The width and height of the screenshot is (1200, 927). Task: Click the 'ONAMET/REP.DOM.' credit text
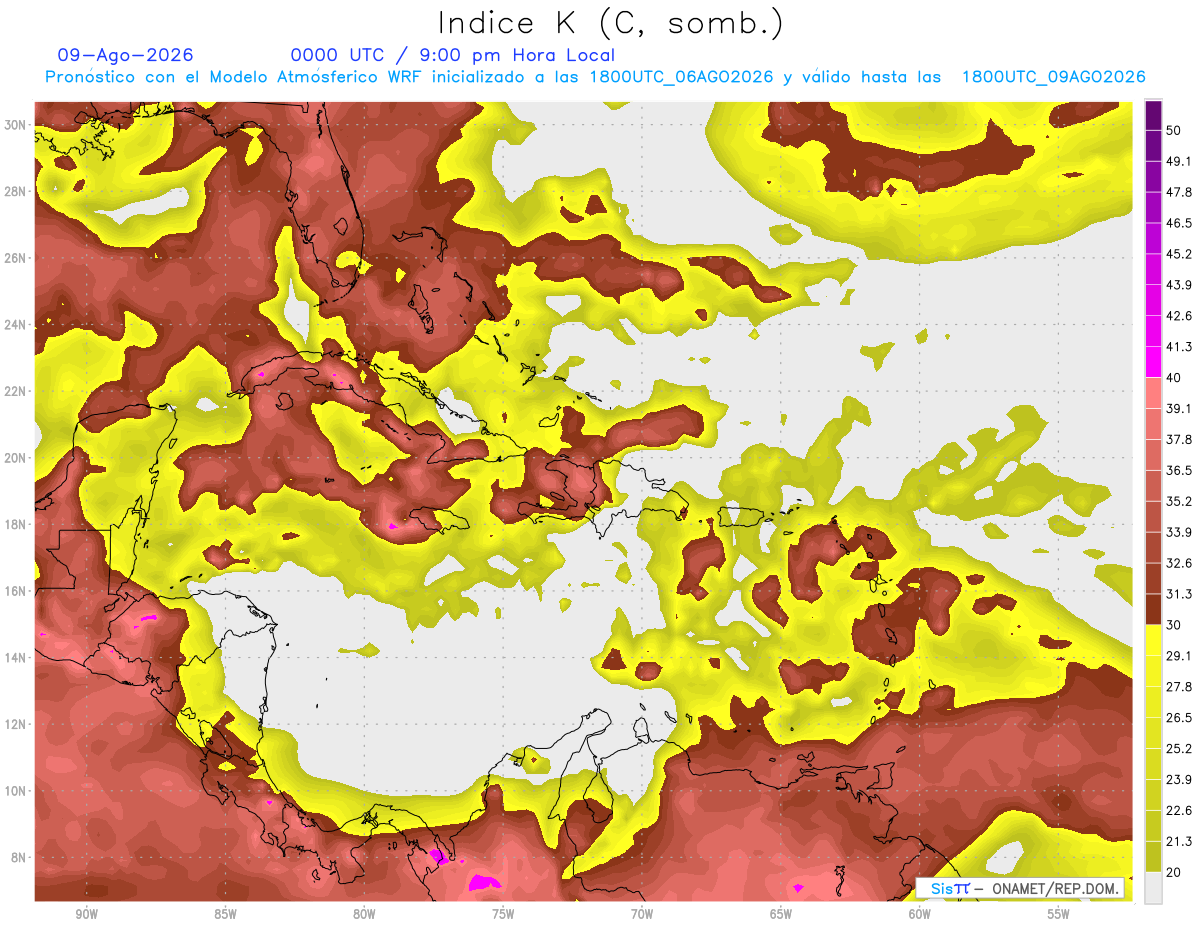tap(1056, 888)
